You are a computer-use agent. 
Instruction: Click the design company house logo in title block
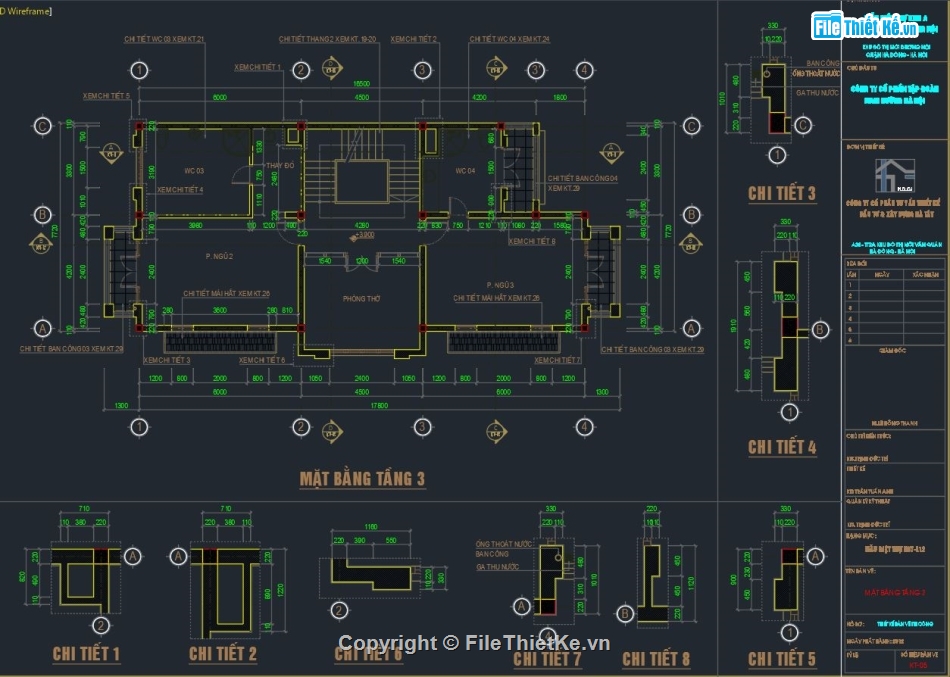[894, 176]
